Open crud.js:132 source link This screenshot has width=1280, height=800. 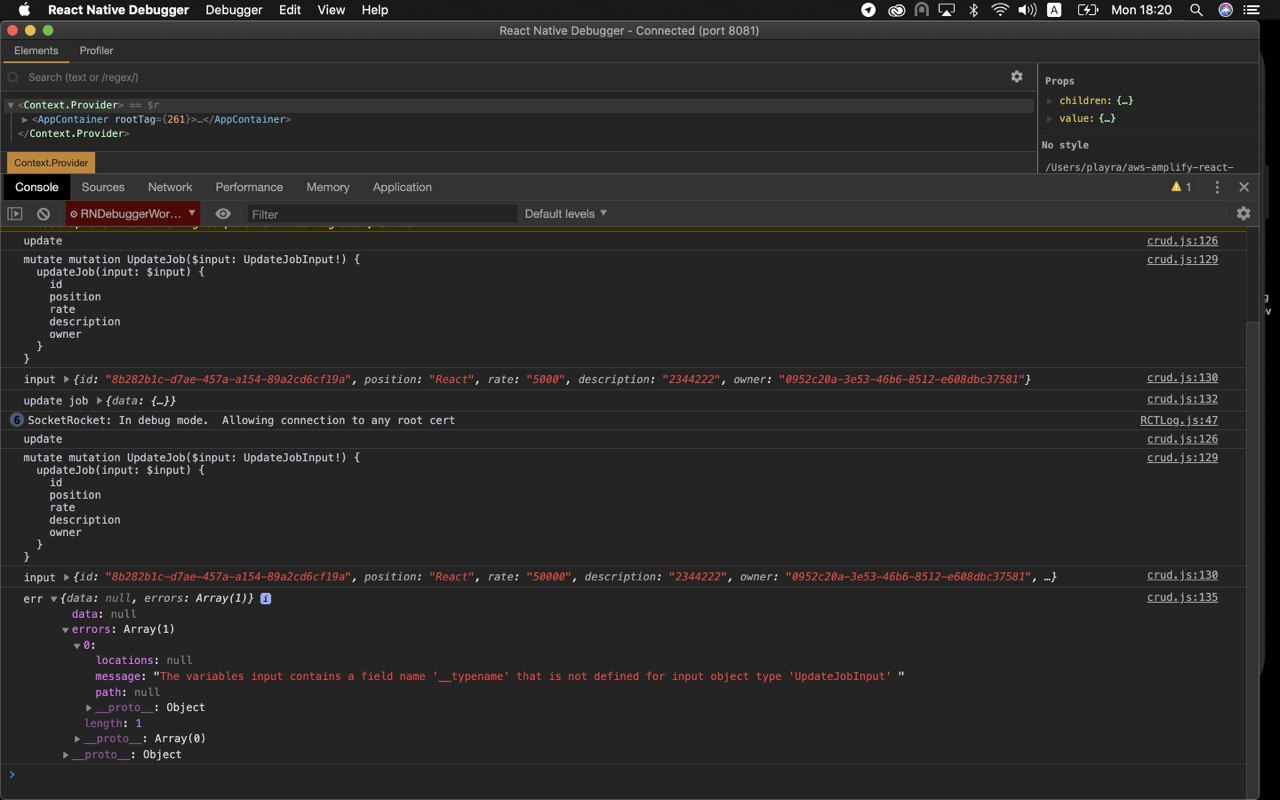coord(1182,399)
